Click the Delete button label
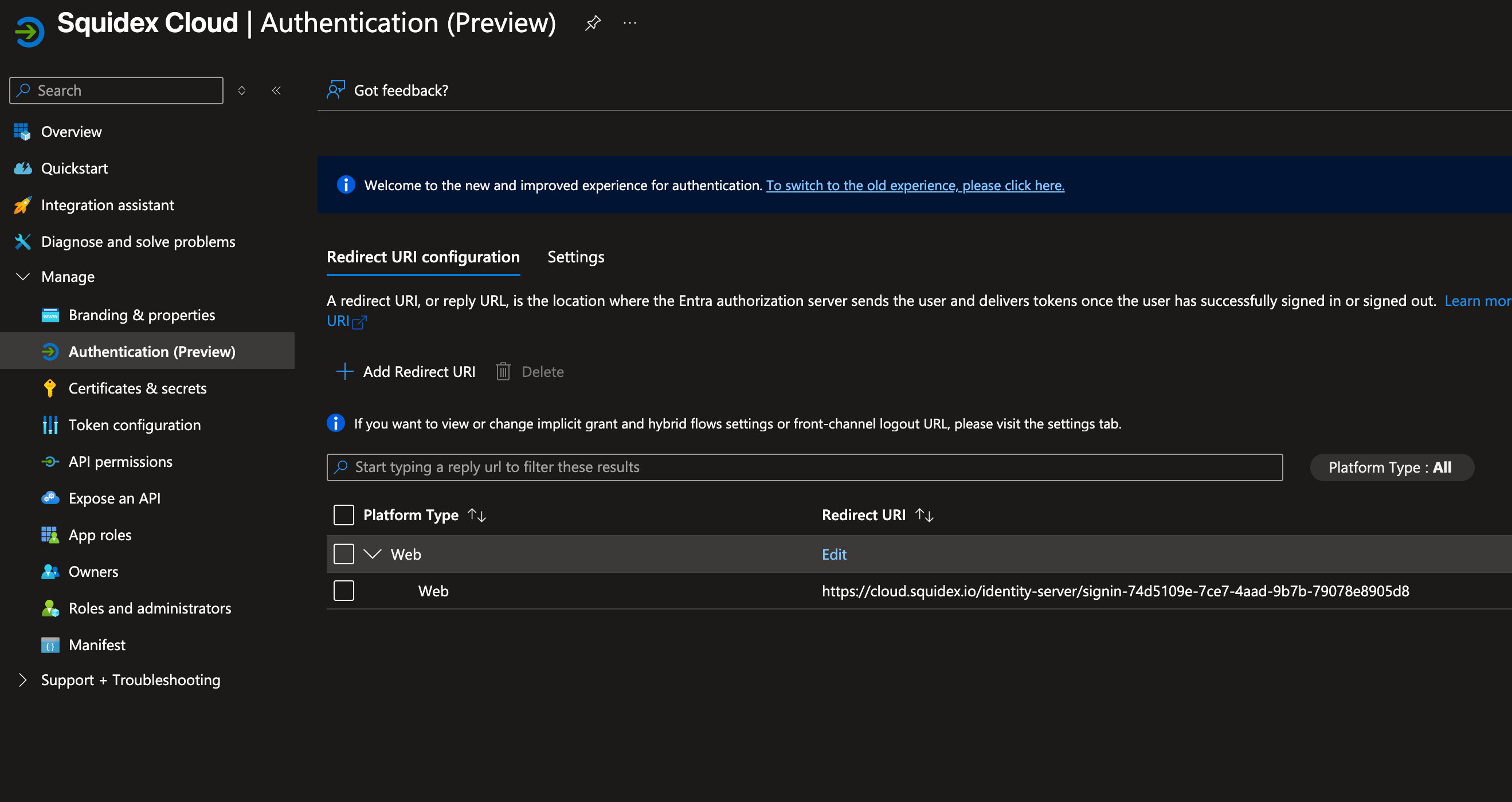1512x802 pixels. (x=542, y=371)
